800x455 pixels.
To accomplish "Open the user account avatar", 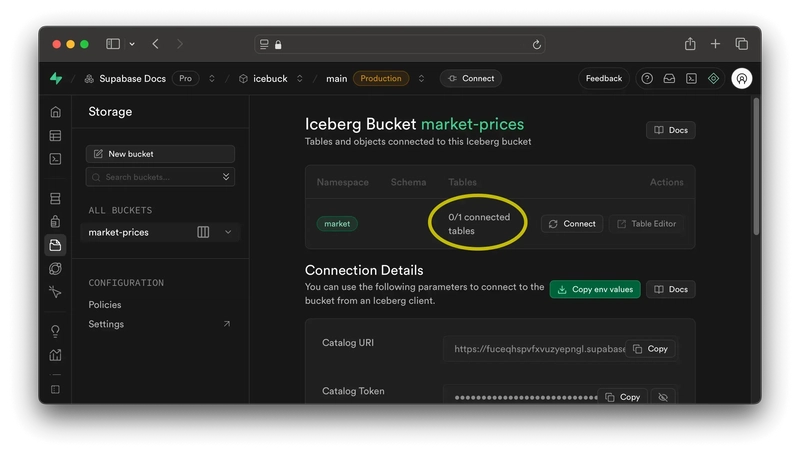I will pyautogui.click(x=741, y=79).
